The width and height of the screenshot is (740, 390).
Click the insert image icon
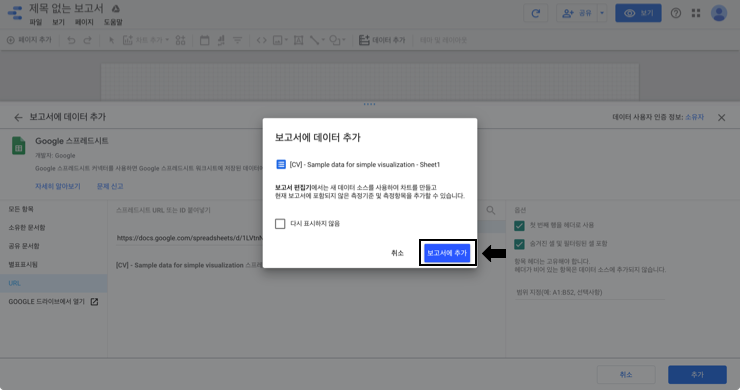click(x=278, y=41)
